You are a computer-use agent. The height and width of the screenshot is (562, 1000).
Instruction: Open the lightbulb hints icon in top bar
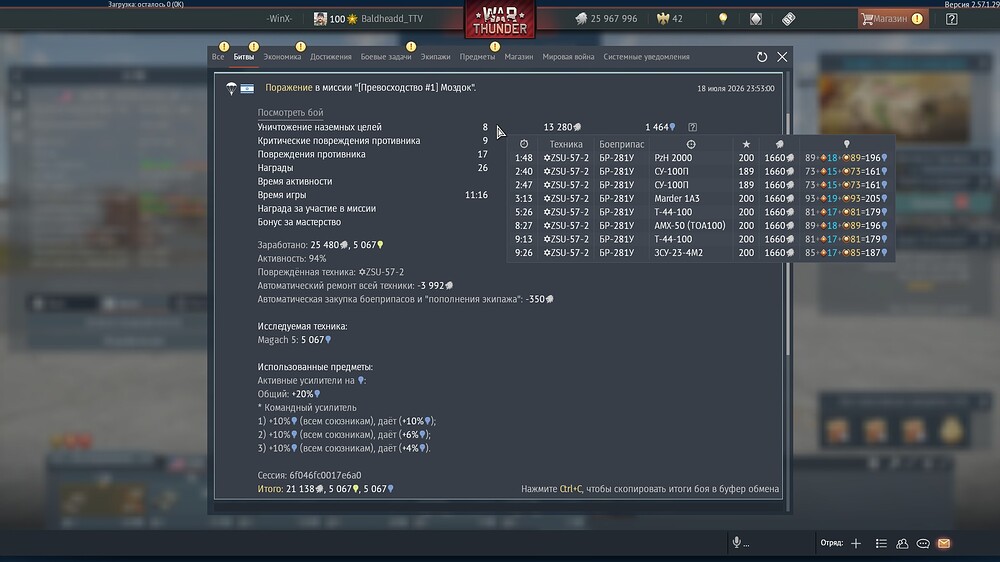click(723, 18)
